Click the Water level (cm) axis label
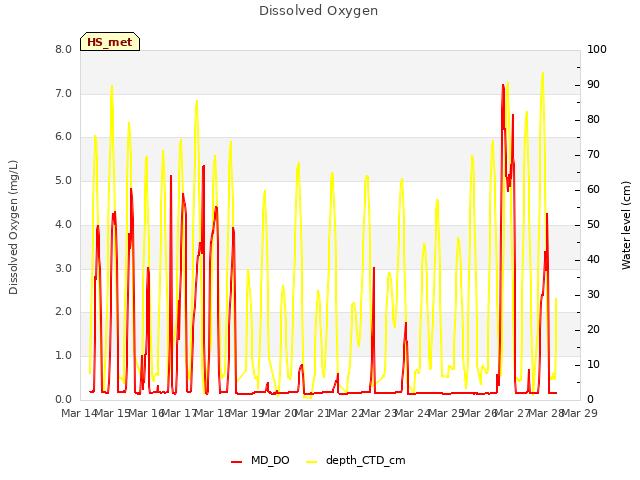Viewport: 640px width, 480px height. click(x=626, y=225)
